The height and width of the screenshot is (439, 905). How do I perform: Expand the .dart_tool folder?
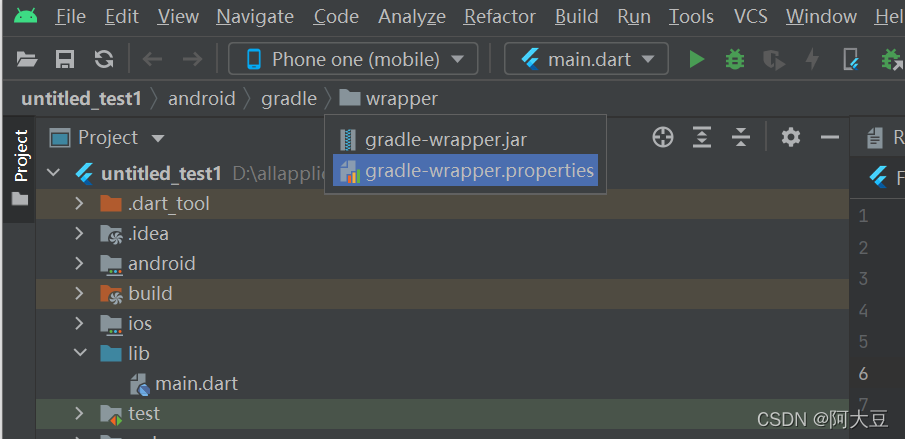pos(80,203)
